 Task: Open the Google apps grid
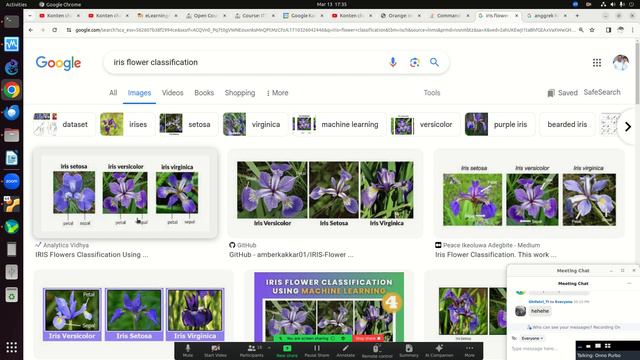tap(597, 62)
